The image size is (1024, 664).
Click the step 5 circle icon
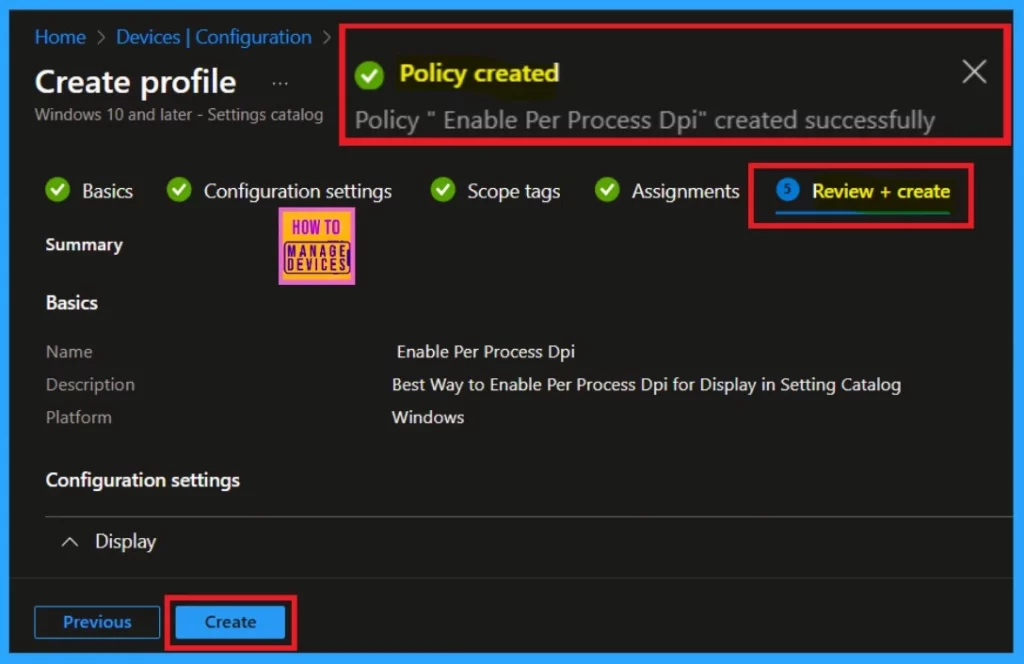(x=788, y=190)
